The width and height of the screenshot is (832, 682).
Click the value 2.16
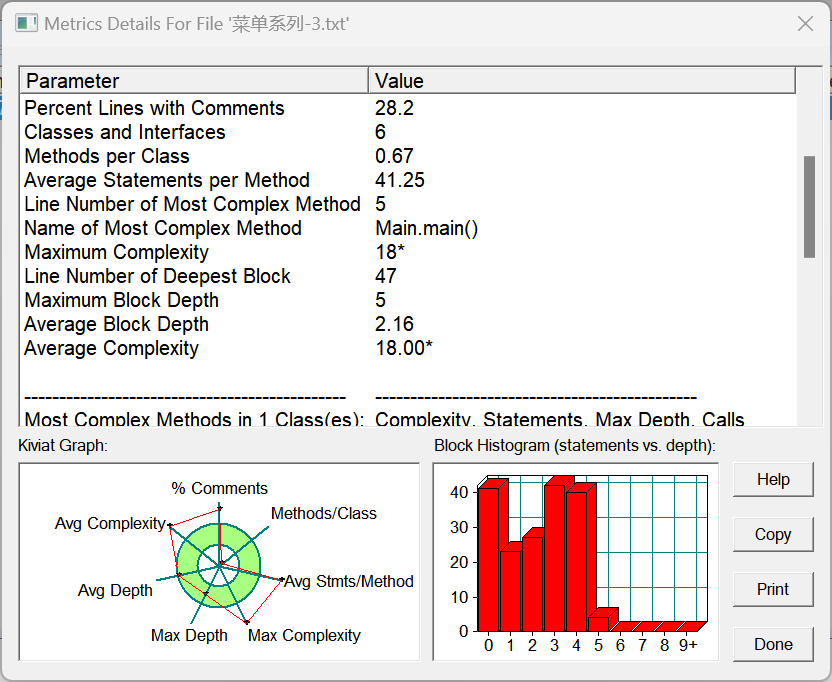pyautogui.click(x=394, y=324)
